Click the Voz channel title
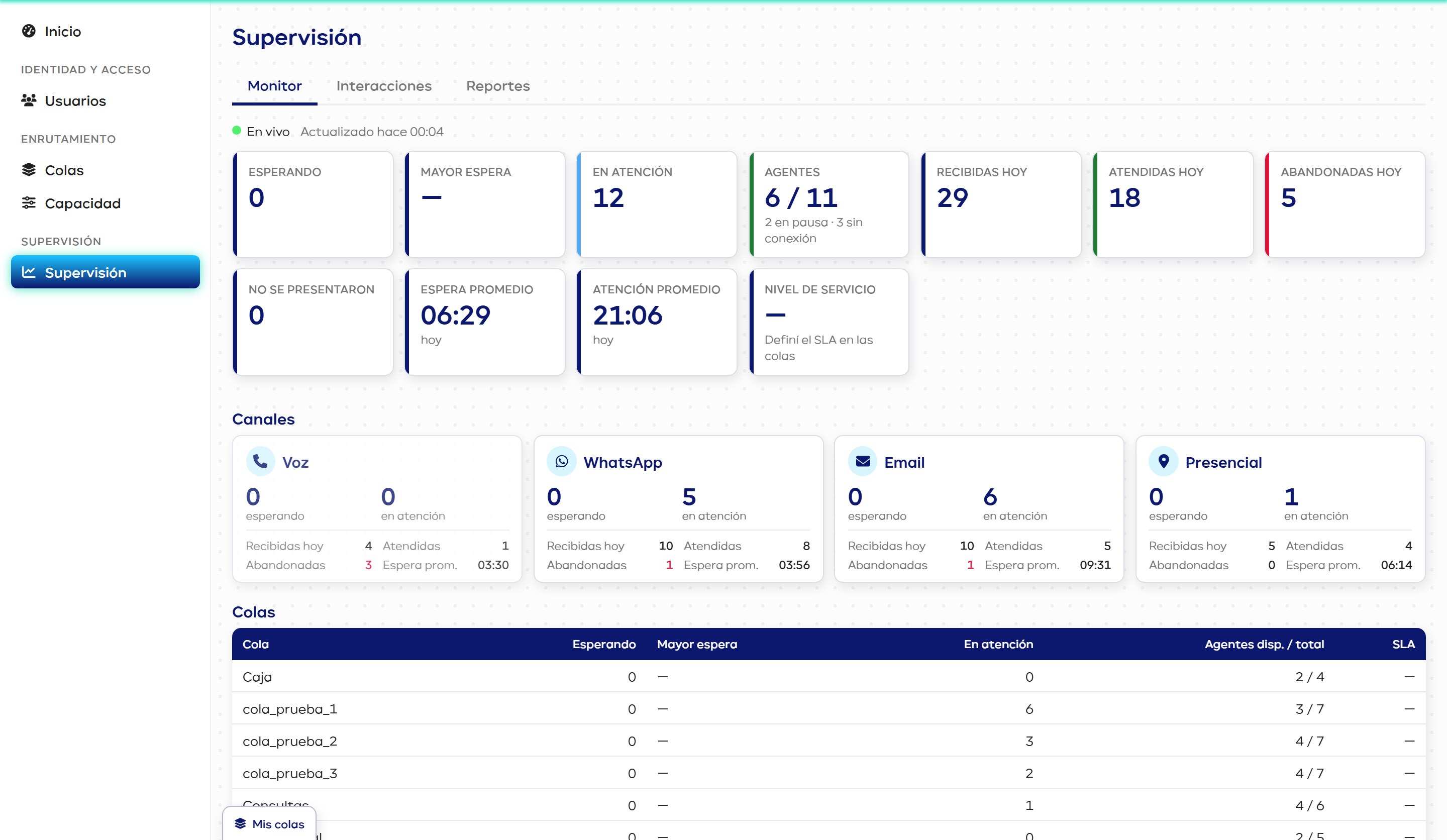 [x=295, y=462]
